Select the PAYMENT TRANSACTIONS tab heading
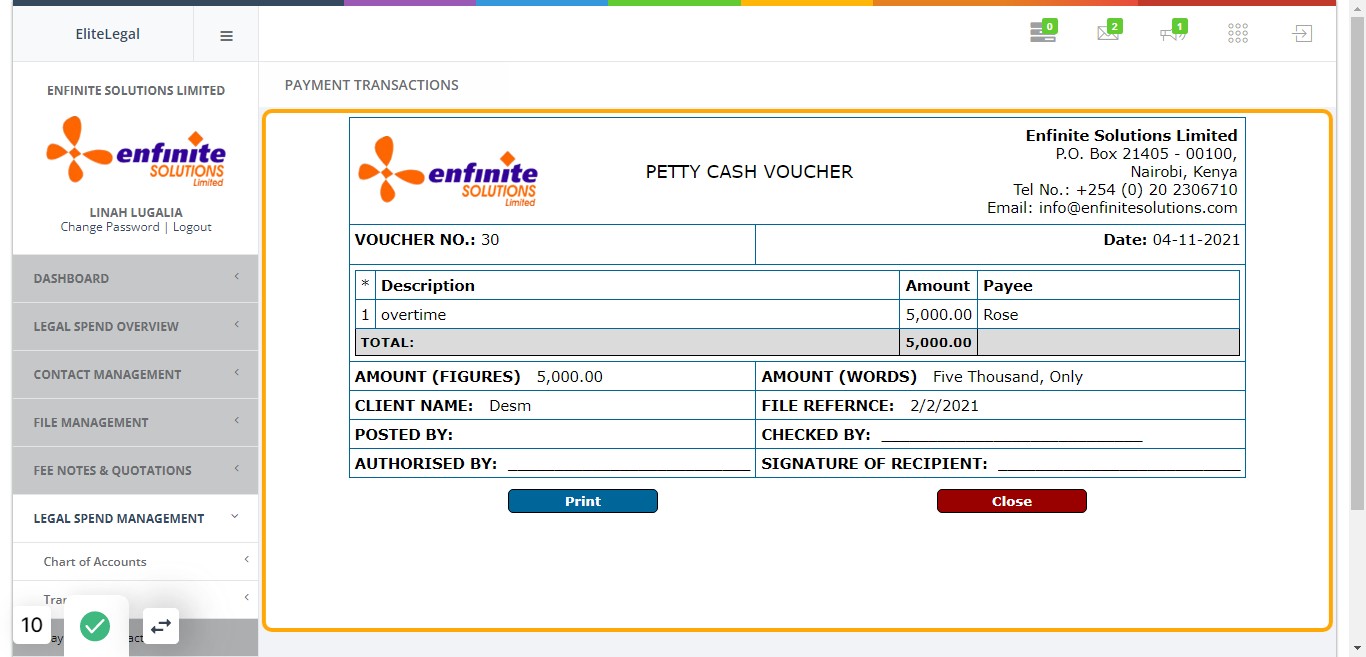Viewport: 1366px width, 657px height. pos(372,85)
